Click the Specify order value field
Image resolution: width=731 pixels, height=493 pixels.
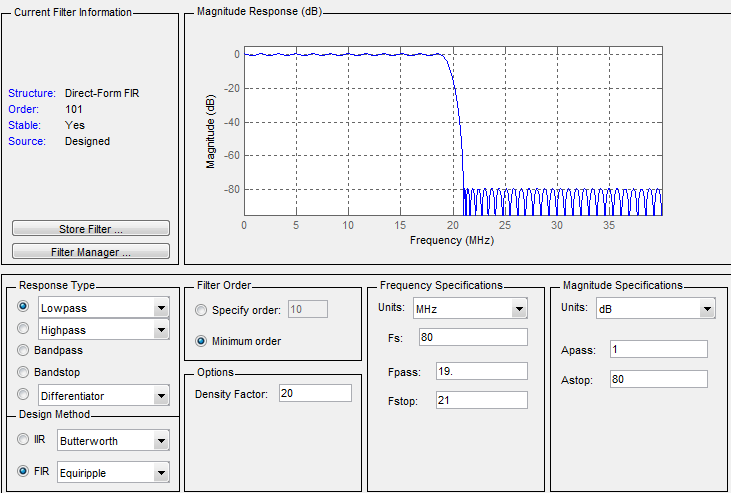tap(308, 309)
